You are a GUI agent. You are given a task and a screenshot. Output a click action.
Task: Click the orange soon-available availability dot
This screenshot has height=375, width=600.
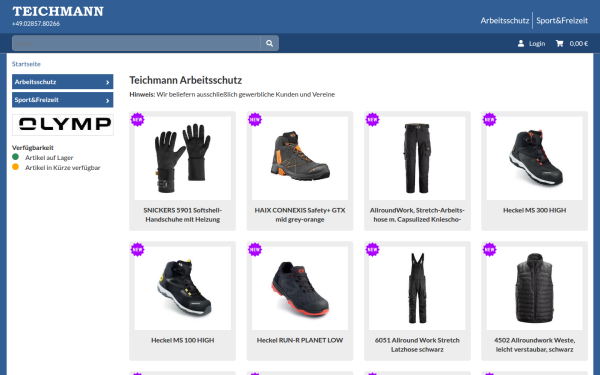15,167
